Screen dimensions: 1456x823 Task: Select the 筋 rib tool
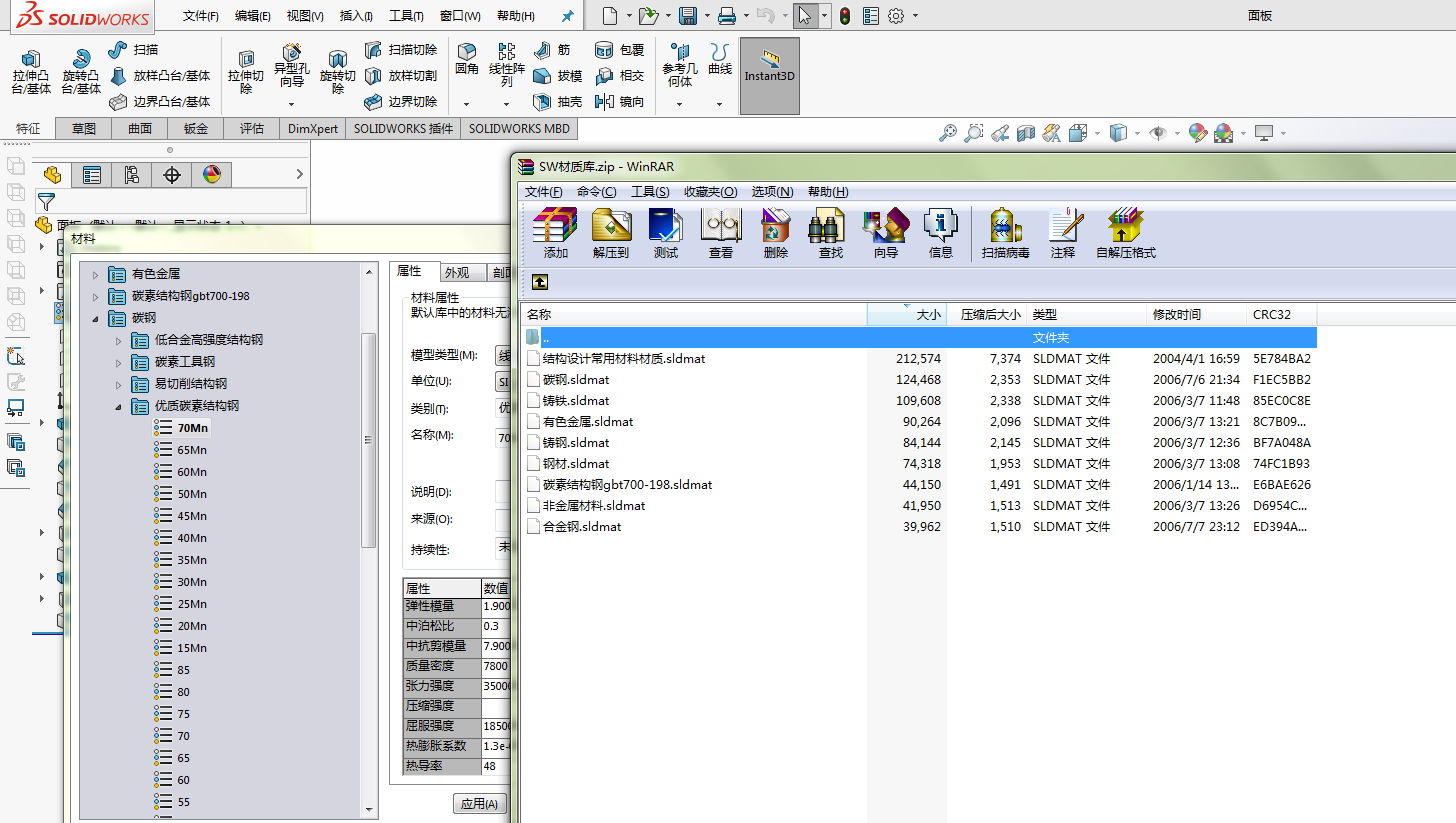click(552, 49)
